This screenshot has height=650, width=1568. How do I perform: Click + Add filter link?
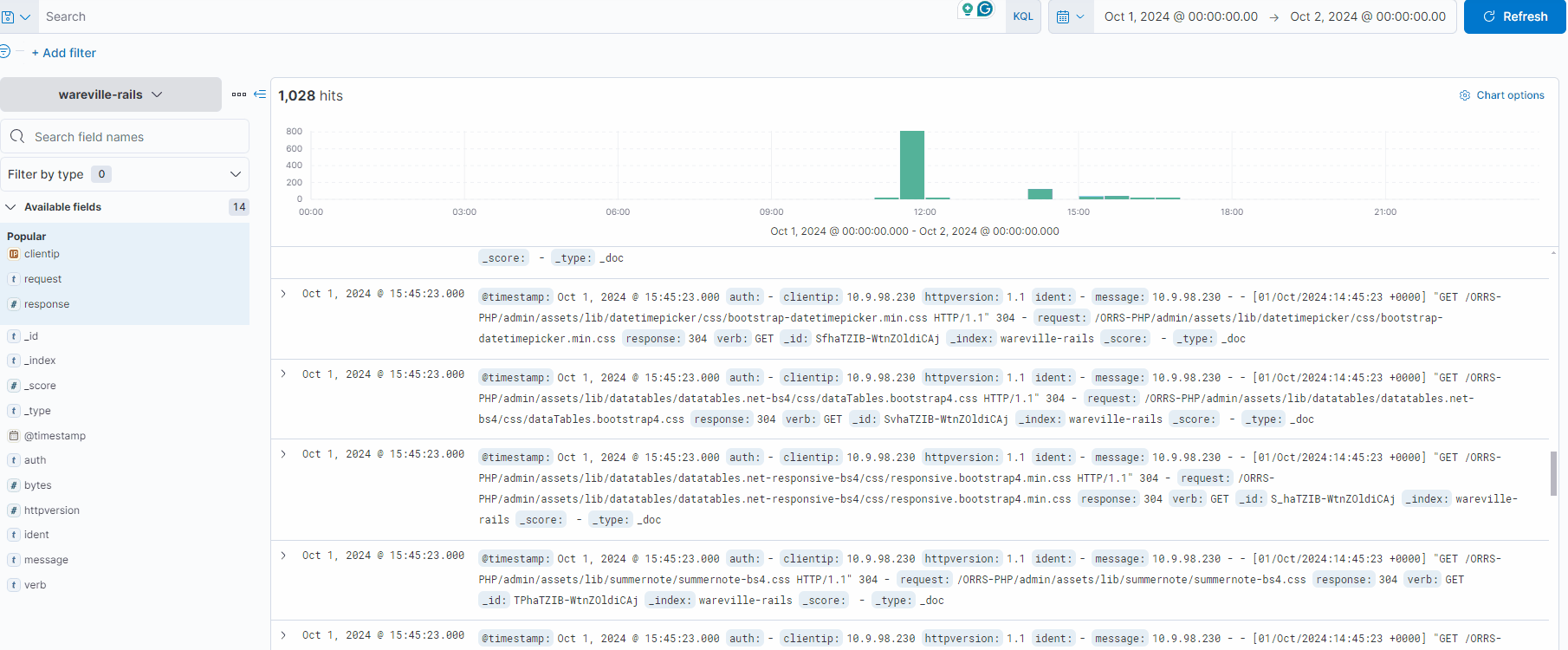click(63, 53)
